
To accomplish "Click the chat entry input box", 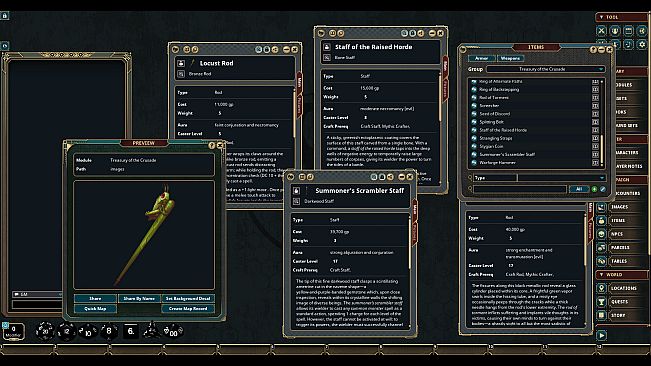I will tap(37, 305).
